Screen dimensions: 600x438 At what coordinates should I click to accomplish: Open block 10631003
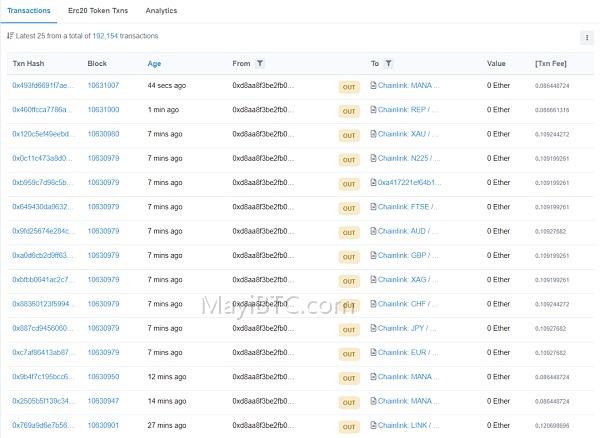click(103, 109)
